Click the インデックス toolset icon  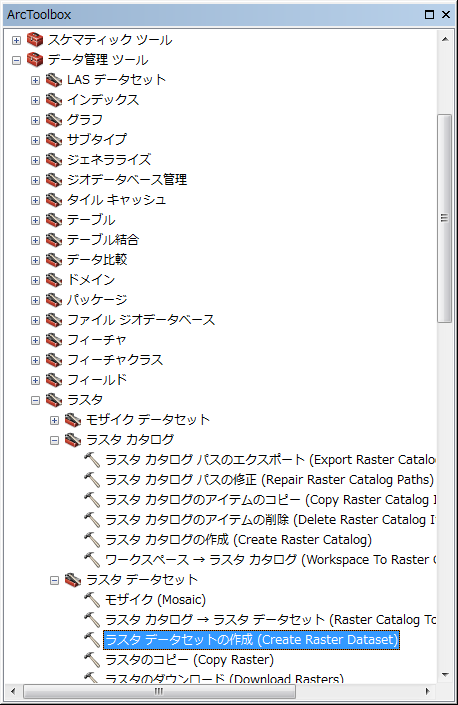[54, 100]
